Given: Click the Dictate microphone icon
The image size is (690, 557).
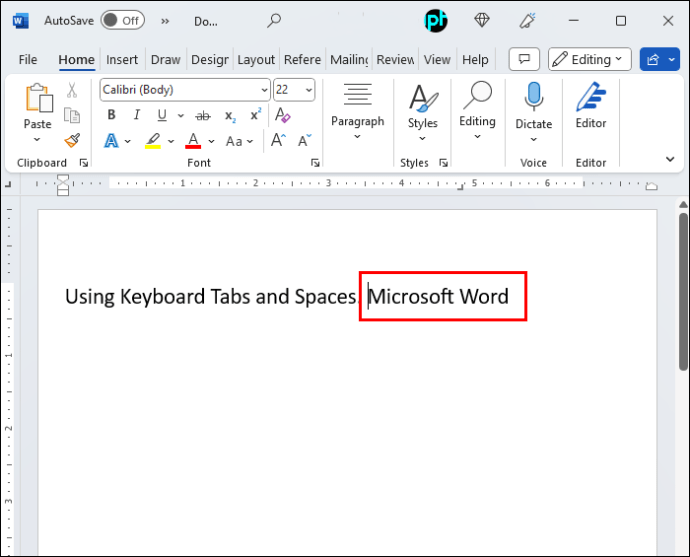Looking at the screenshot, I should point(534,97).
